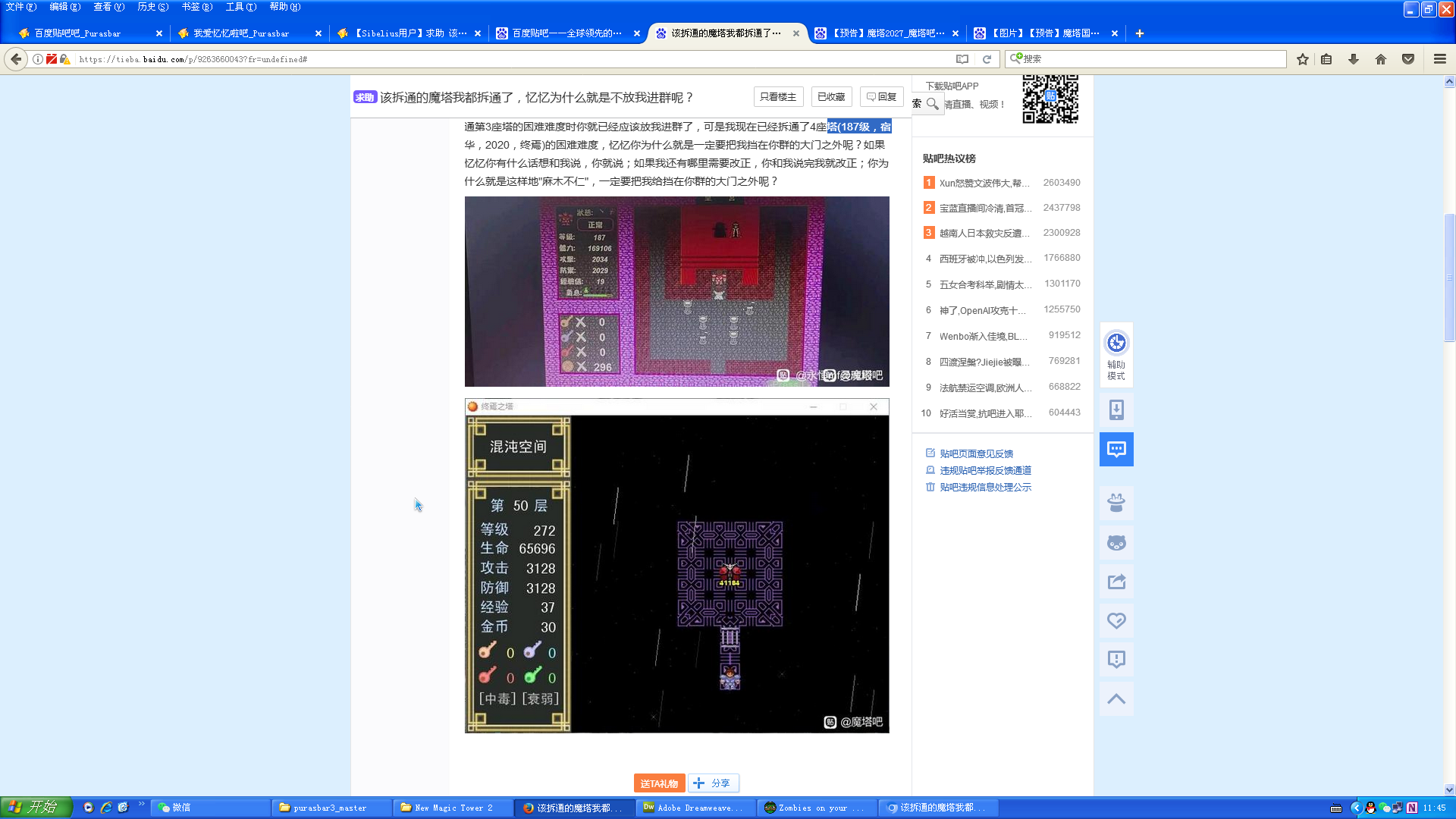
Task: Open the browser hamburger menu
Action: pyautogui.click(x=1440, y=59)
